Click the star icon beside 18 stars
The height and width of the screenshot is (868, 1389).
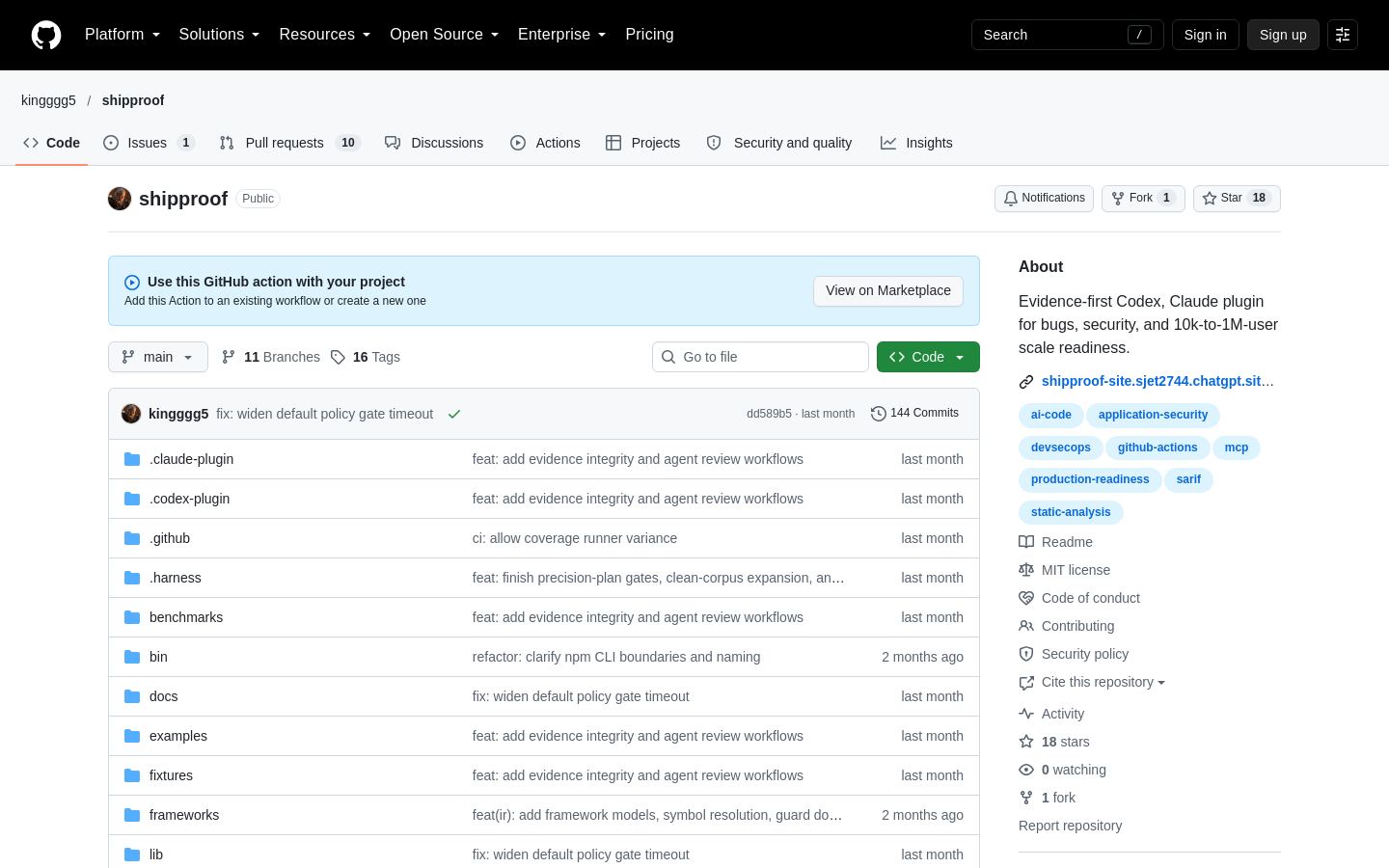[x=1026, y=742]
